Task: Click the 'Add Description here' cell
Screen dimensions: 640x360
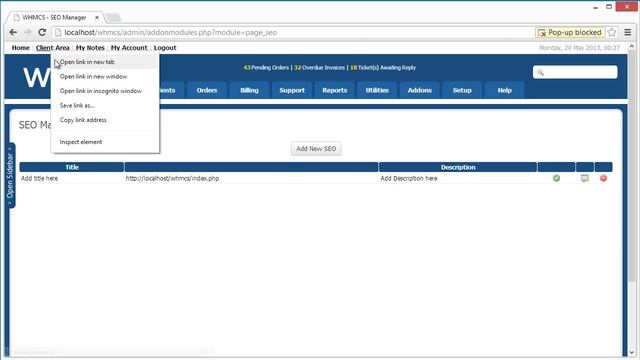Action: 409,178
